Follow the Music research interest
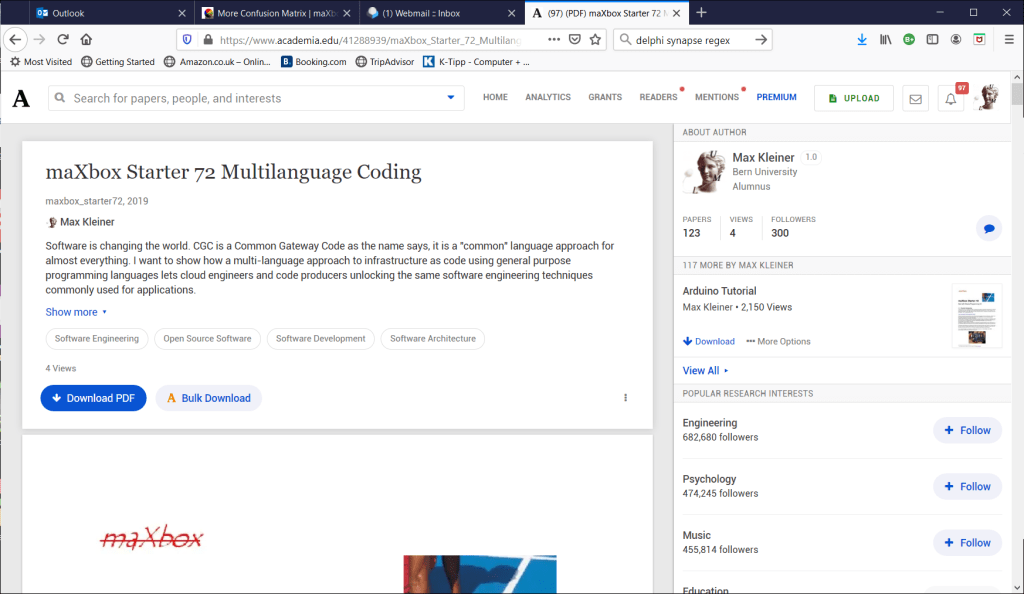 pyautogui.click(x=967, y=543)
